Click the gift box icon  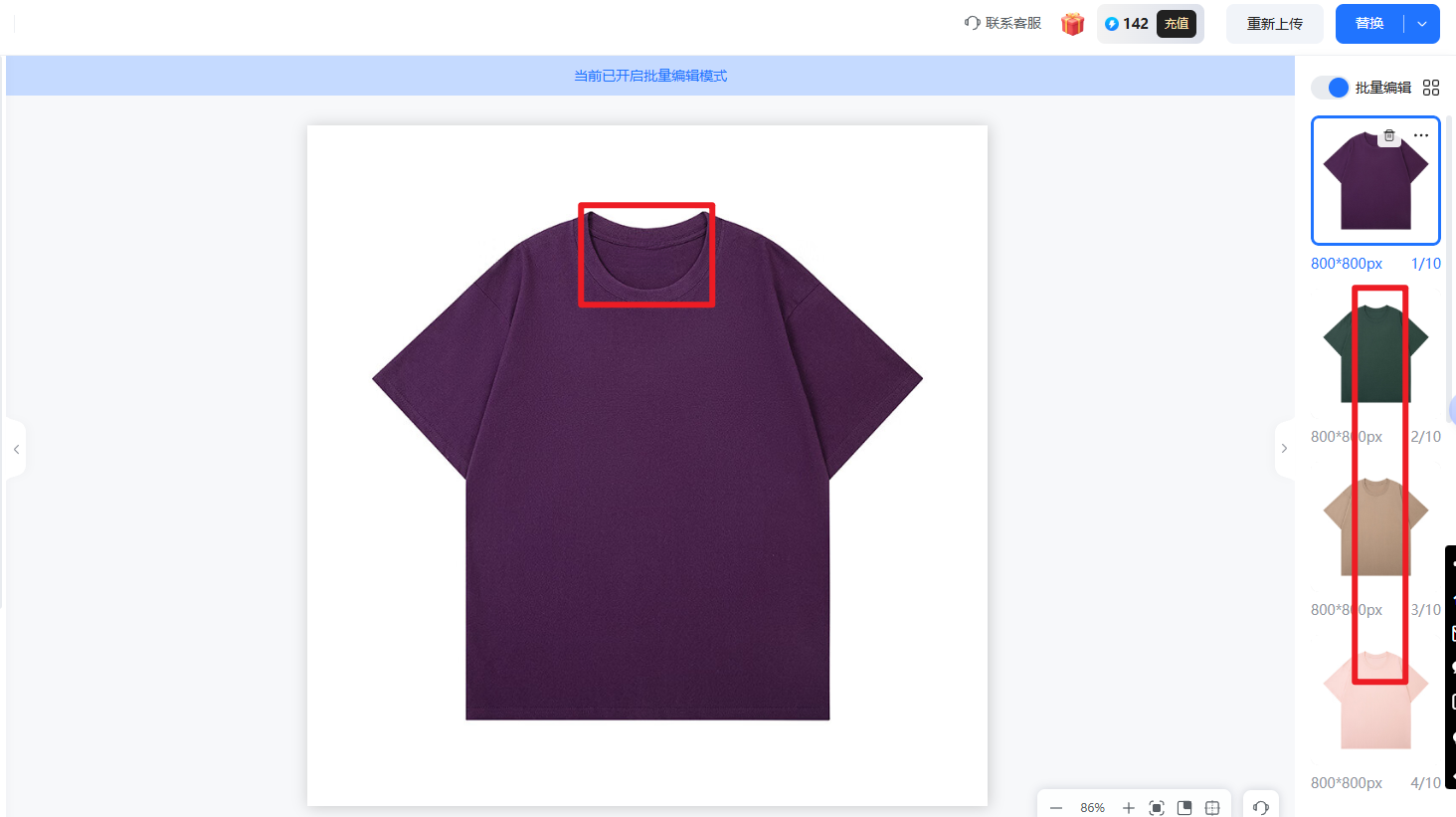[1072, 24]
